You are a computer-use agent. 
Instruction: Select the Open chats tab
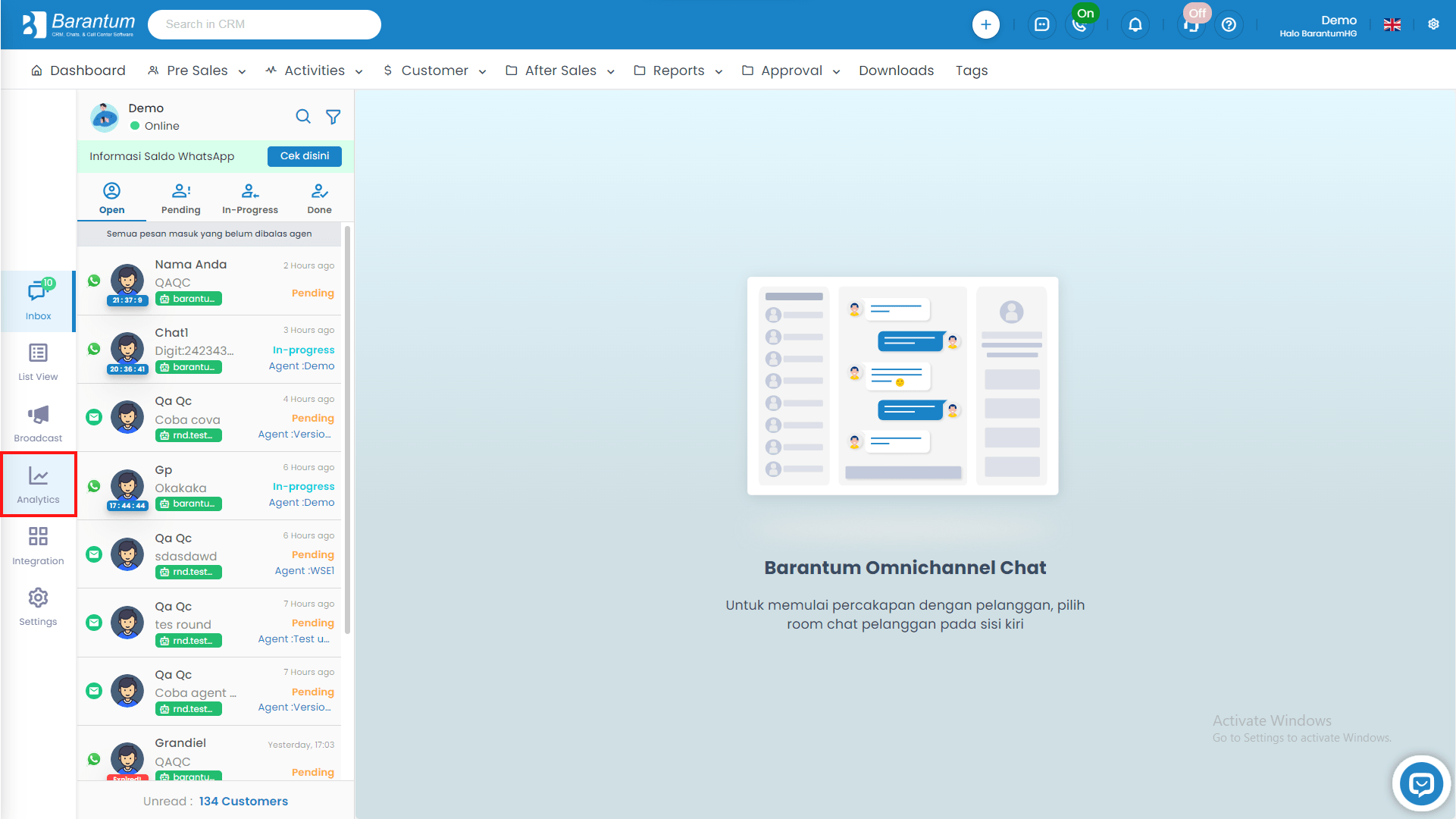click(111, 199)
